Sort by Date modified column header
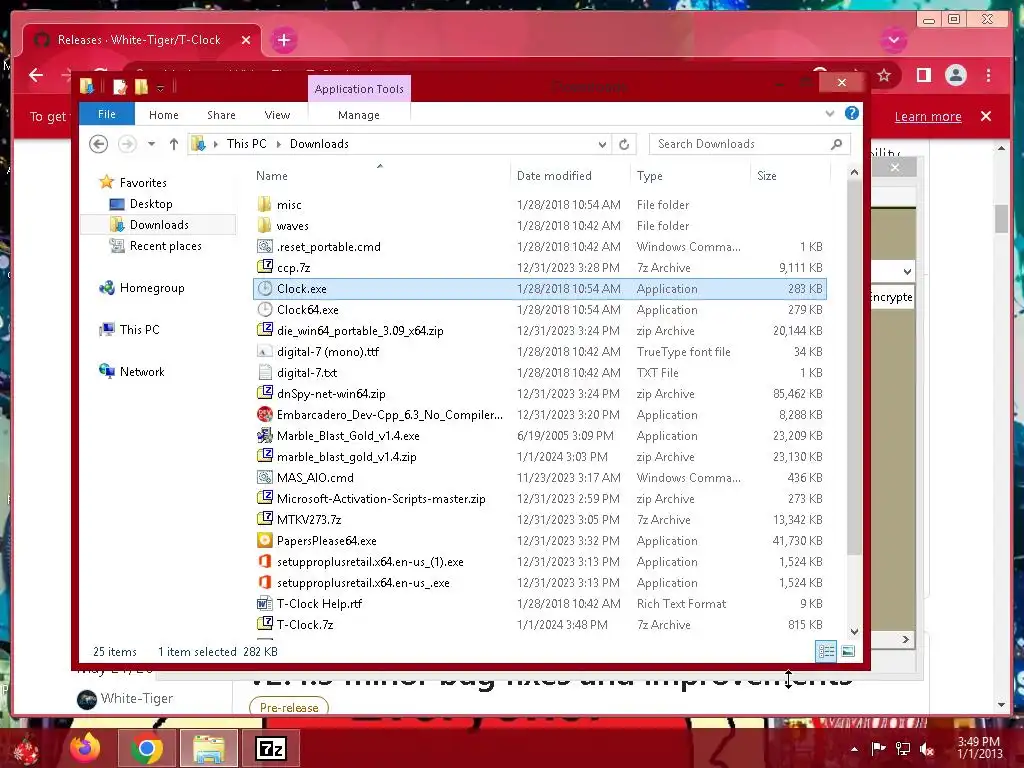Image resolution: width=1024 pixels, height=768 pixels. (x=569, y=175)
